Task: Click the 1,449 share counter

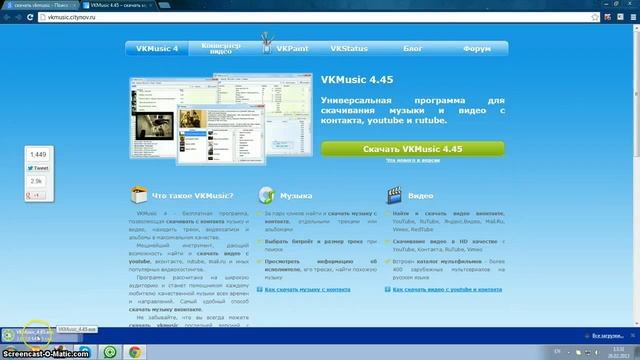Action: coord(38,155)
